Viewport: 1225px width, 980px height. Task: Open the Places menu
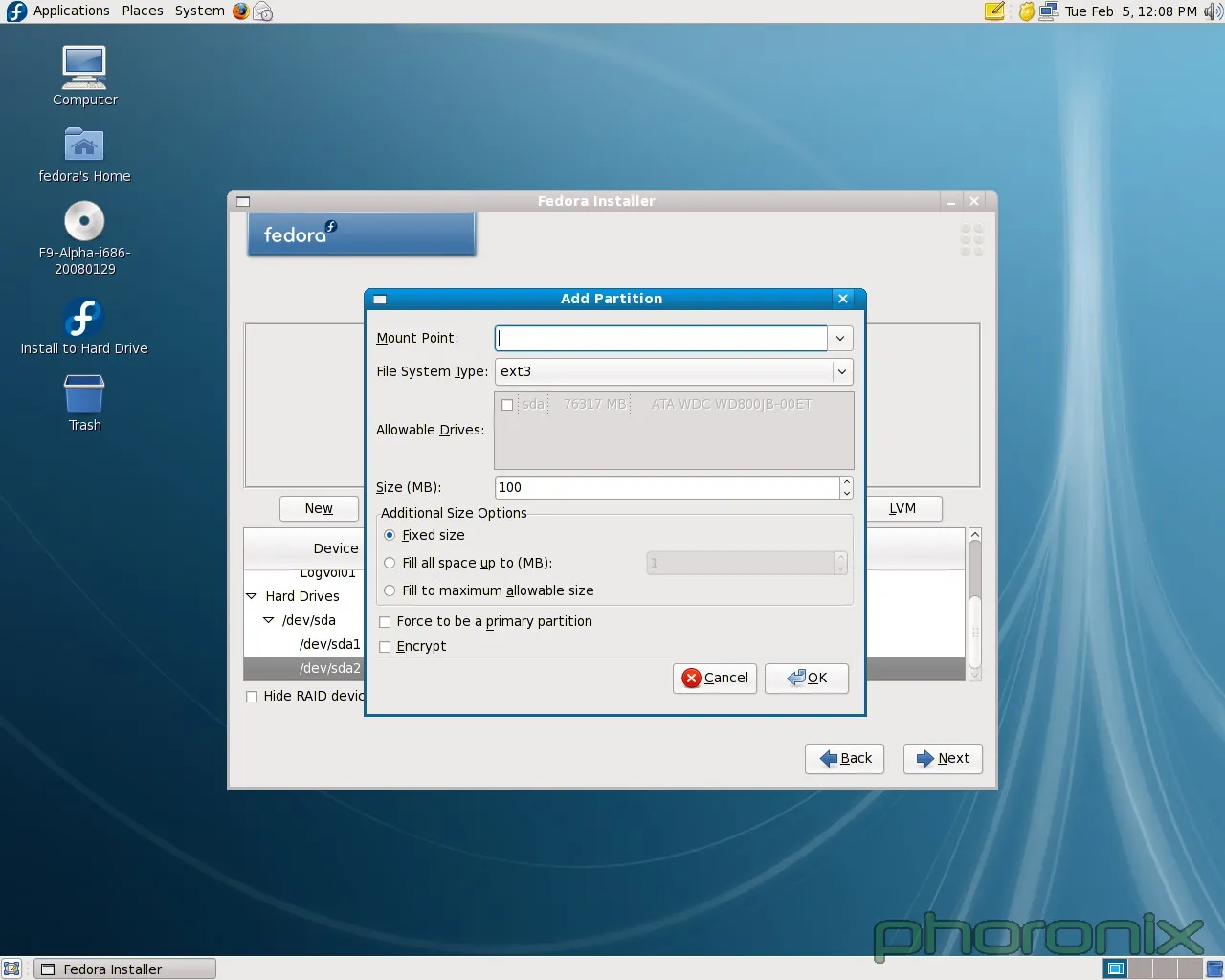tap(143, 11)
